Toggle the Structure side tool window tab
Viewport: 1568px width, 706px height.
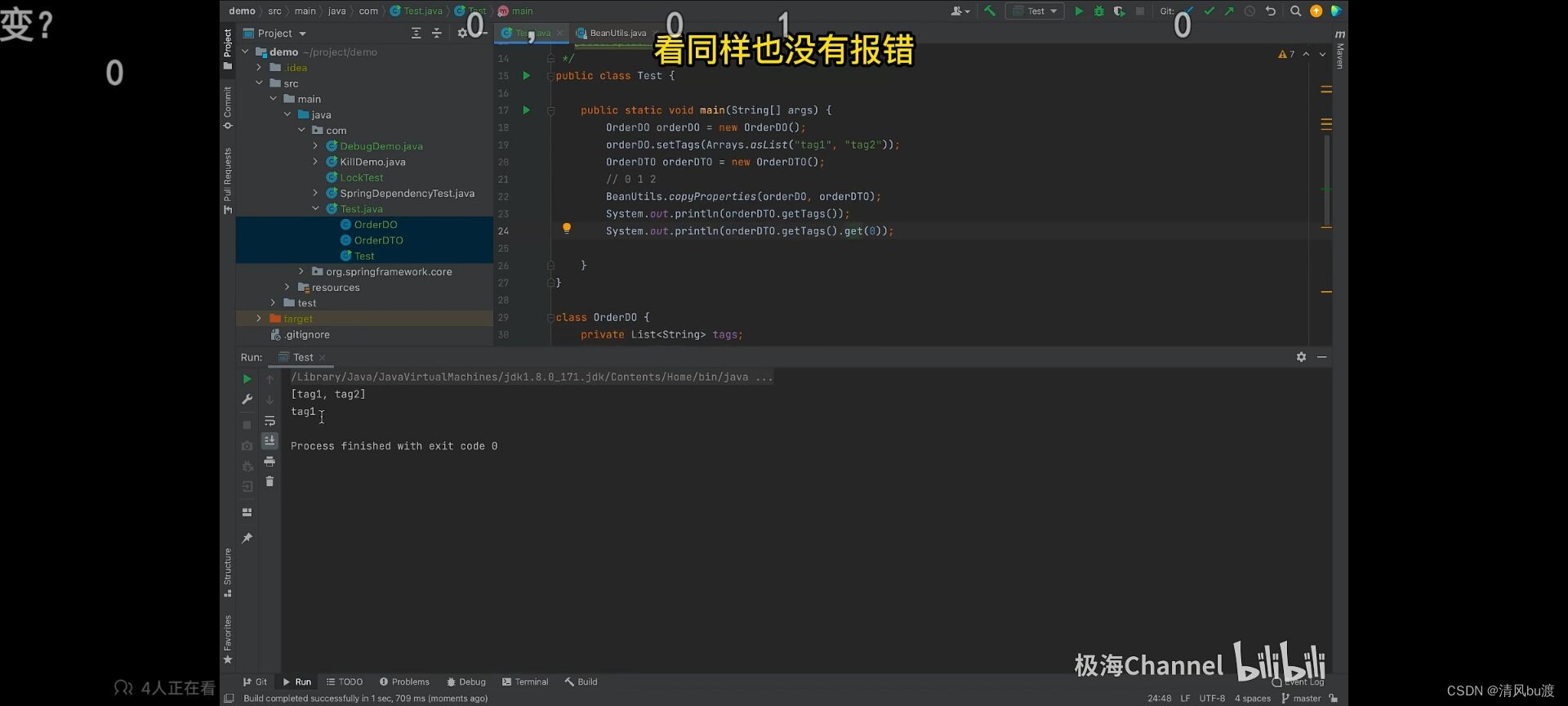click(x=228, y=573)
